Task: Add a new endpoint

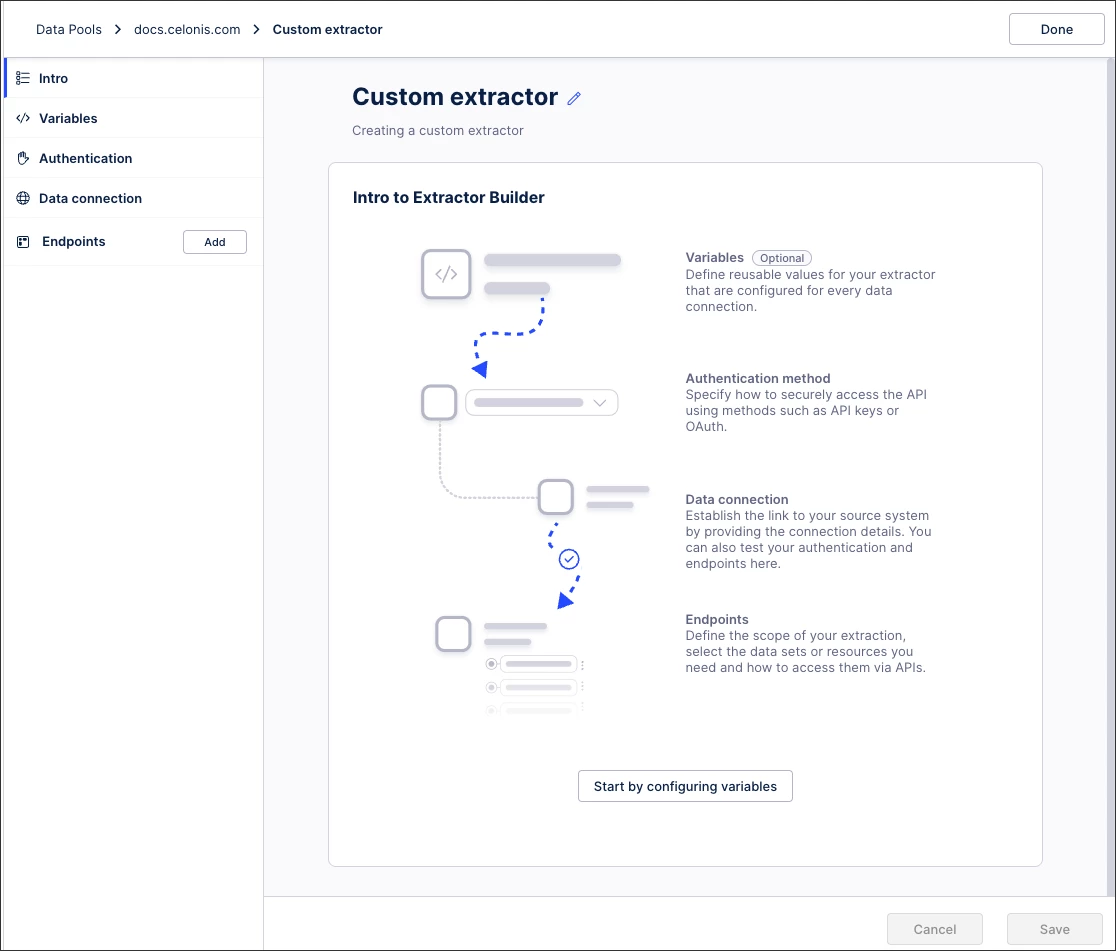Action: pos(214,242)
